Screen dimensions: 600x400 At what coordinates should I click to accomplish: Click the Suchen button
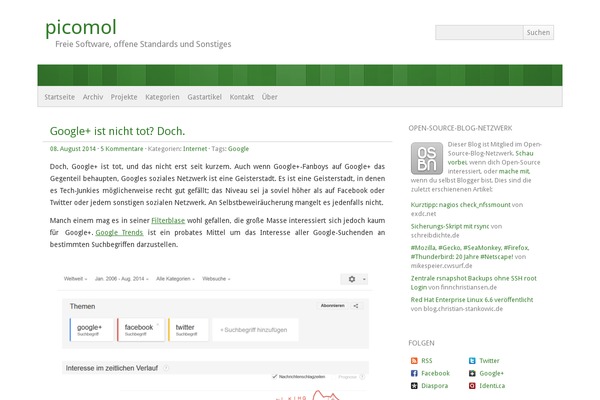point(538,33)
